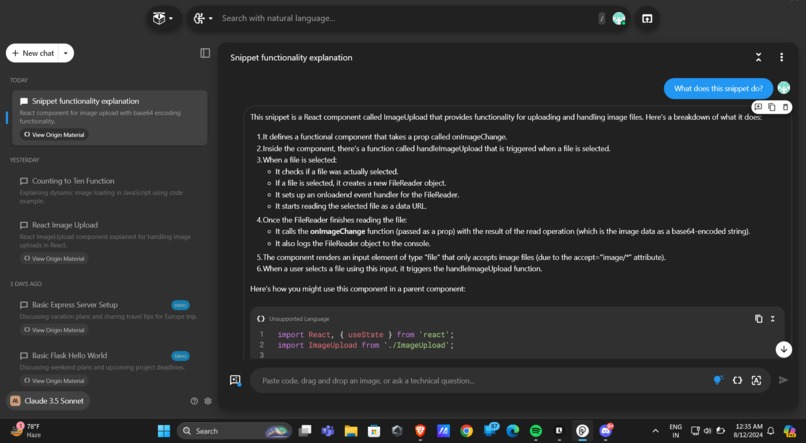Open Spotify from the taskbar
The image size is (806, 443).
point(536,431)
